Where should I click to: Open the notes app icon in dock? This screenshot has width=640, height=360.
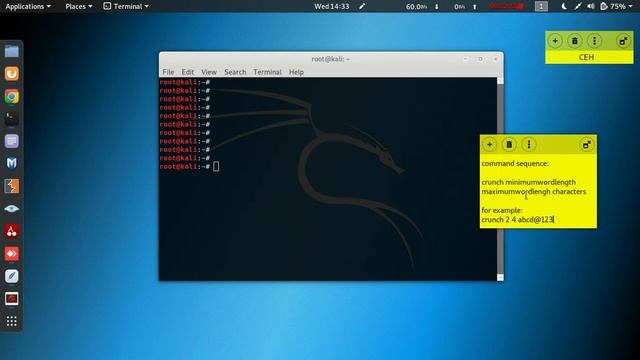click(x=11, y=141)
